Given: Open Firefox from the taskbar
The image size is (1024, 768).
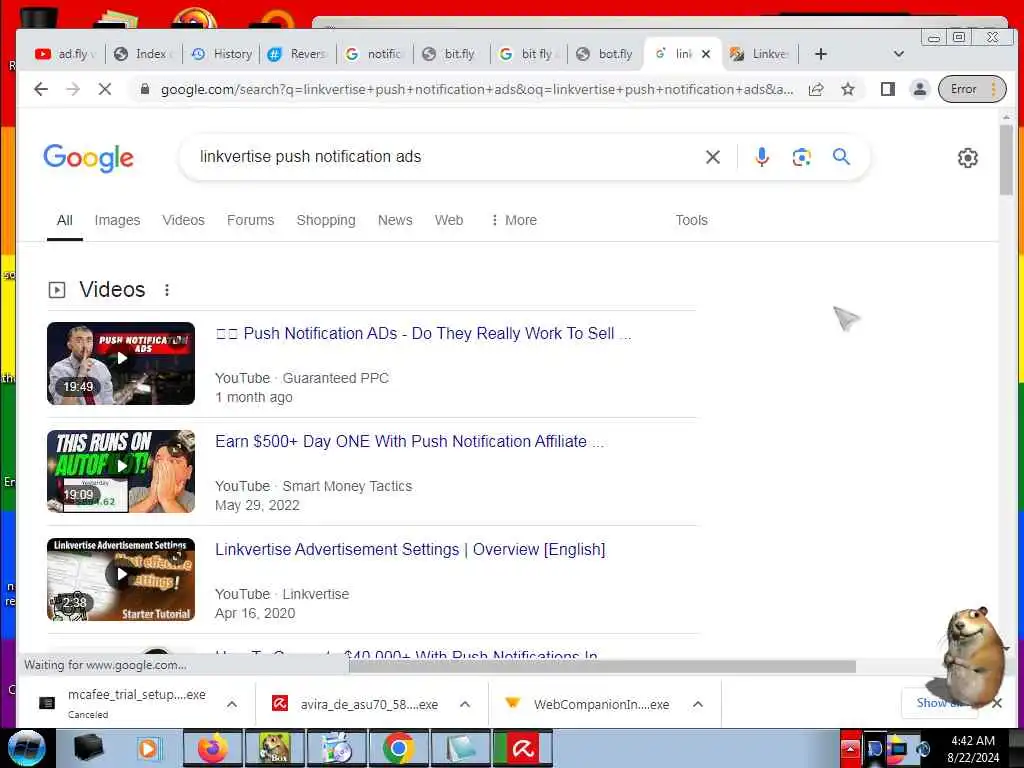Looking at the screenshot, I should point(213,748).
